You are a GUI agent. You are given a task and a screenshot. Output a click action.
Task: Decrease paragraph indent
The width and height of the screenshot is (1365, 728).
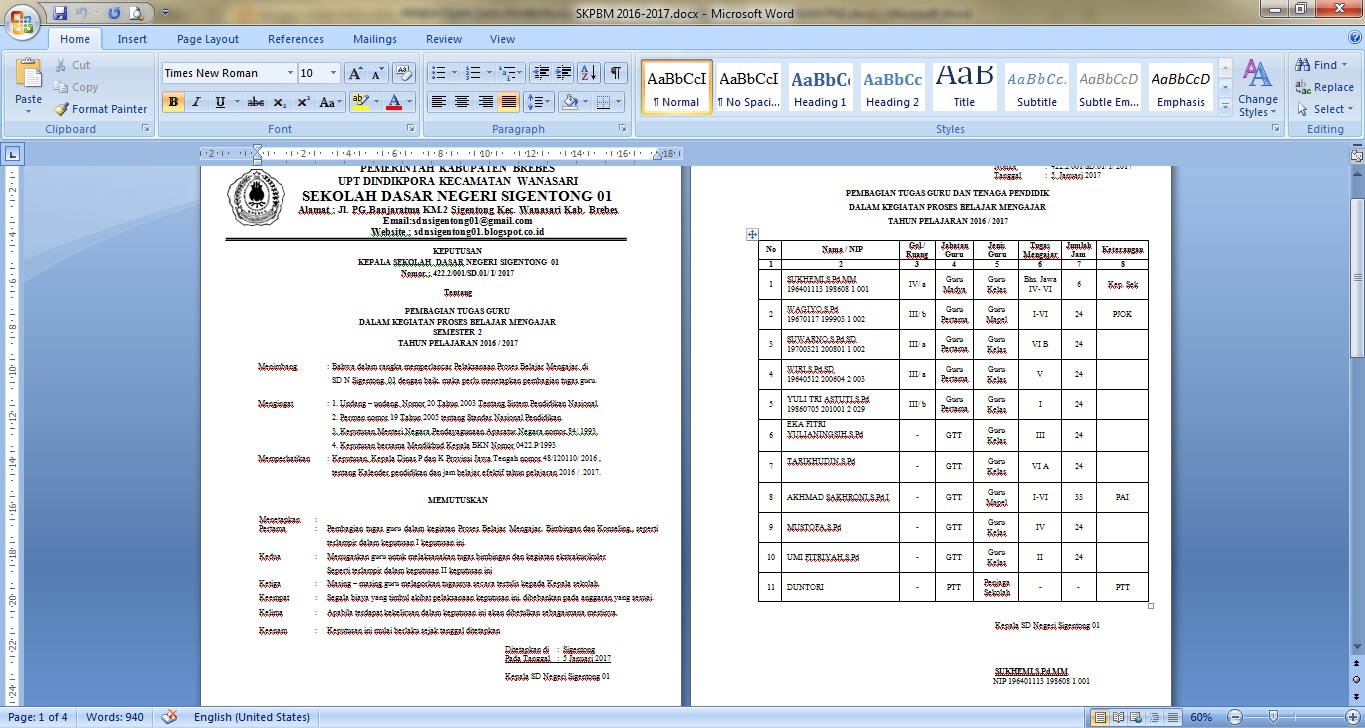coord(541,73)
